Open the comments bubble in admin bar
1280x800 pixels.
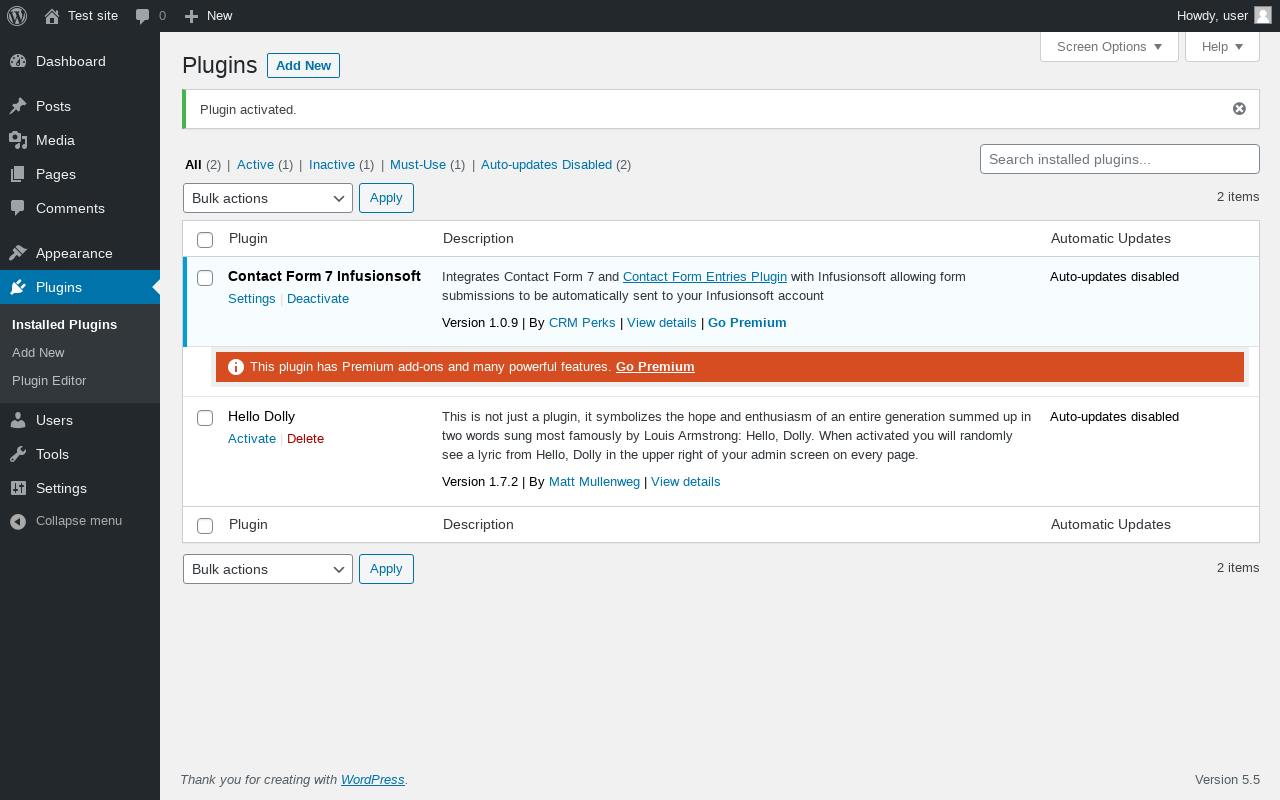pos(143,16)
